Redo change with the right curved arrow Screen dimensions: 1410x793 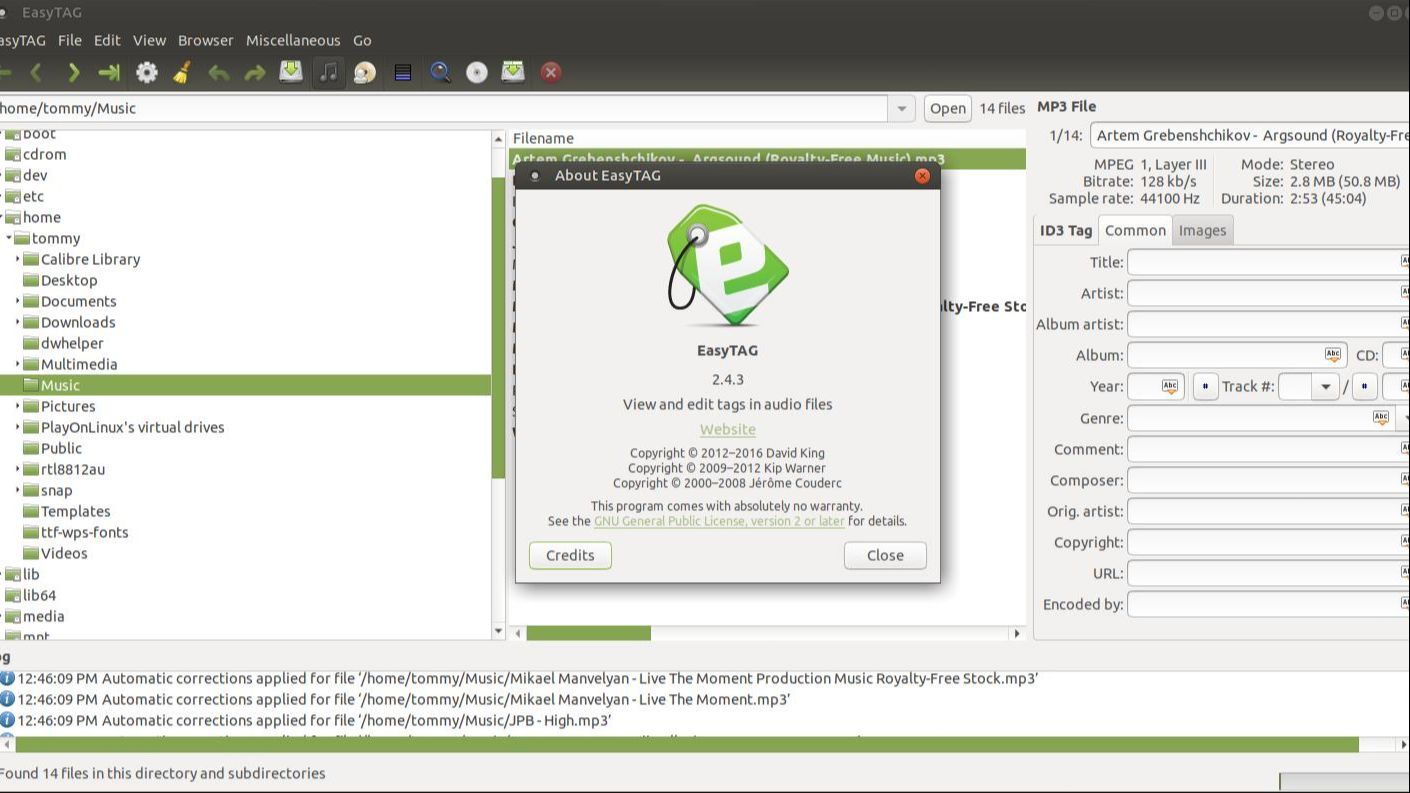pos(254,72)
